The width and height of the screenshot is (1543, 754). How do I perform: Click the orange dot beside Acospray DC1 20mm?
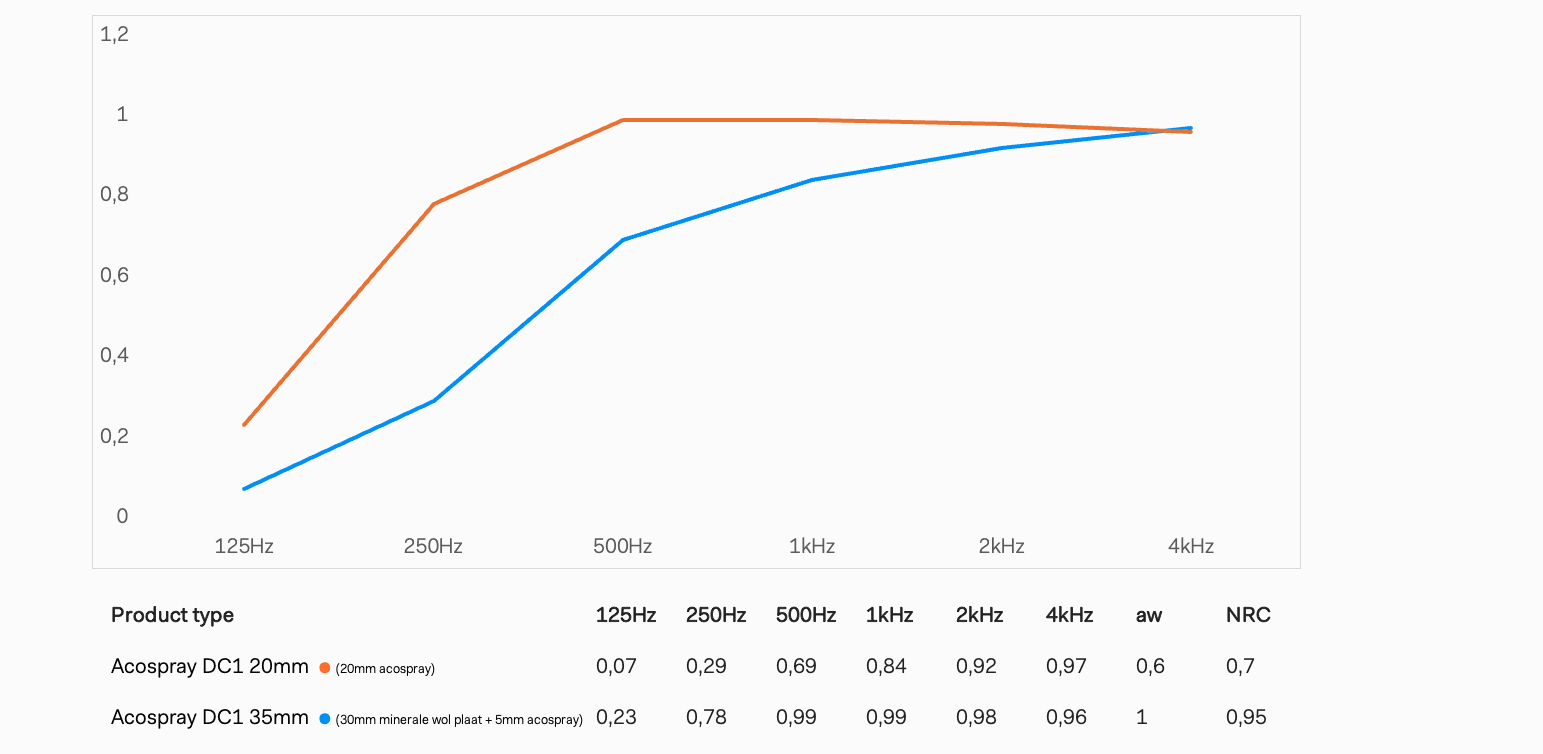(324, 668)
